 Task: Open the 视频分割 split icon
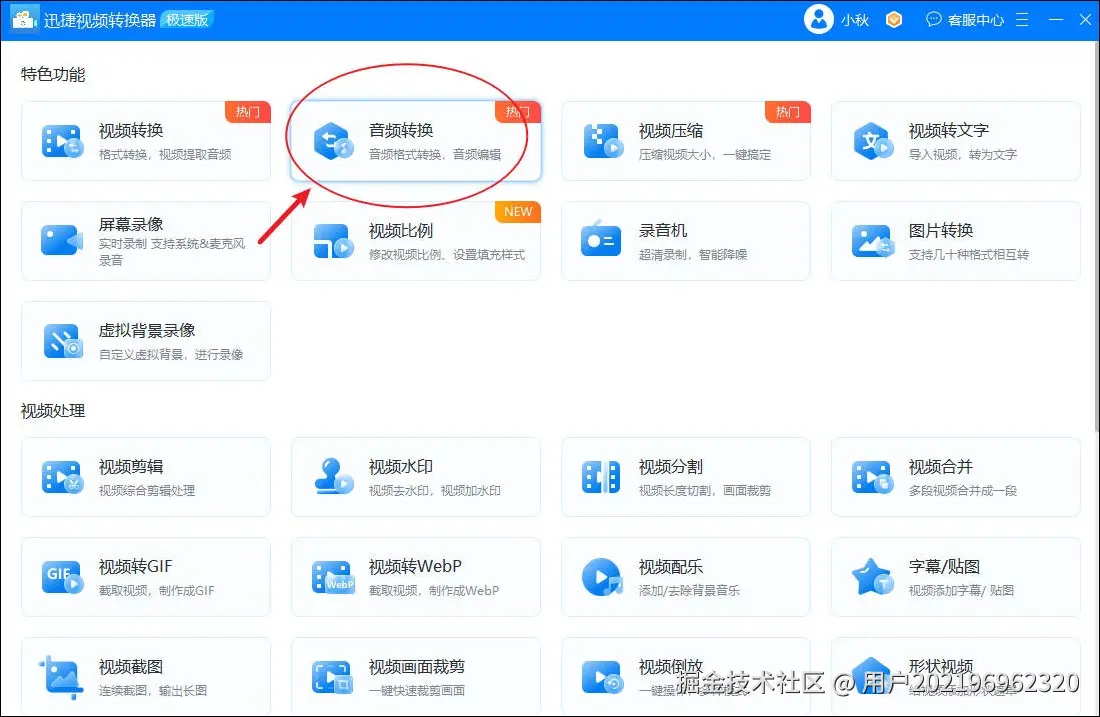(x=601, y=477)
